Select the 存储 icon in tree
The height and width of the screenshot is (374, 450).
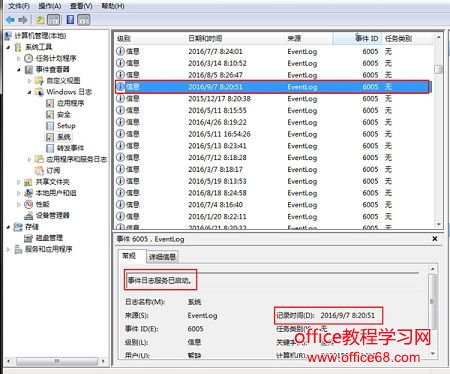(18, 227)
